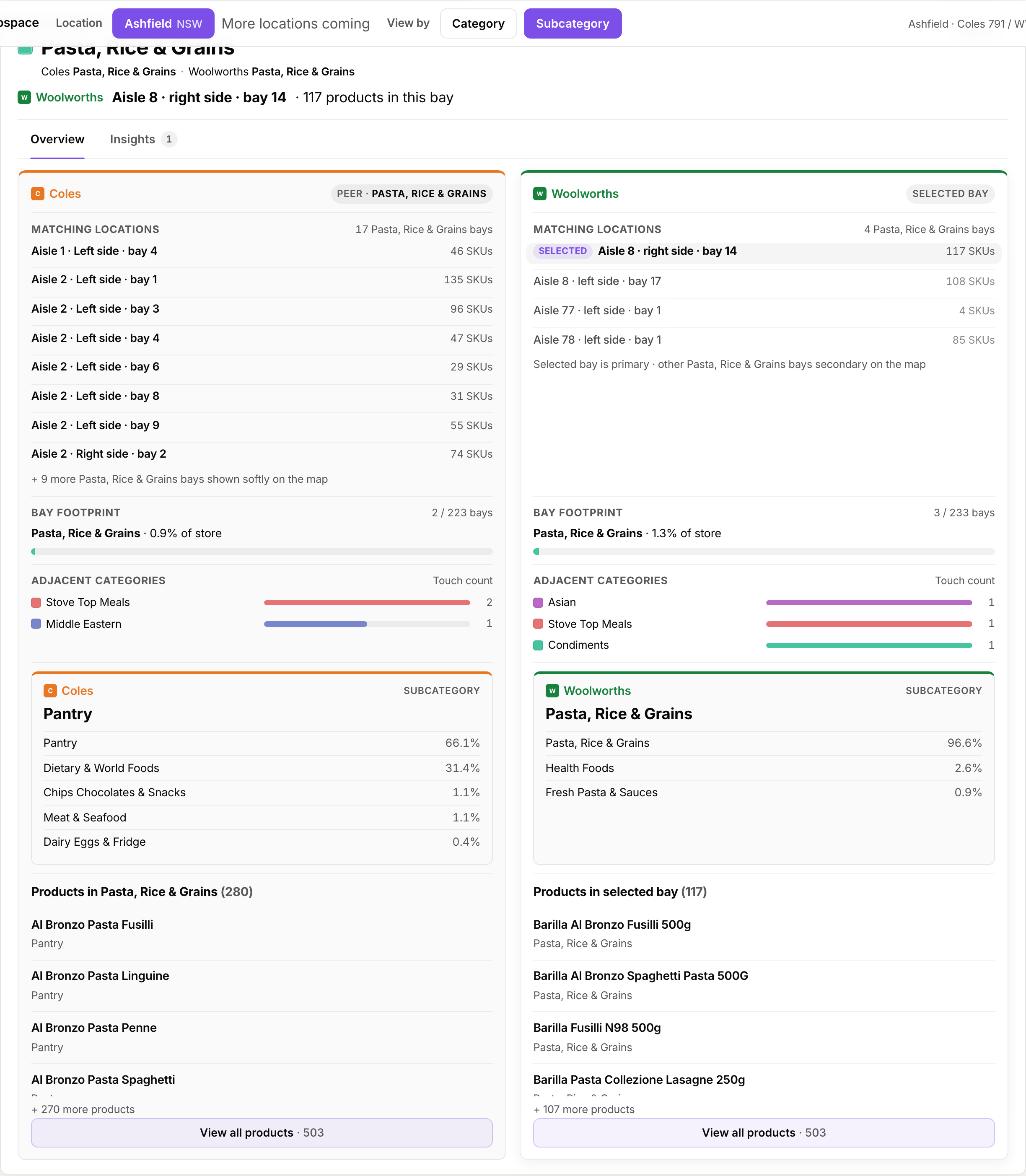Click the Middle Eastern touch count bar
The image size is (1026, 1176).
coord(367,624)
